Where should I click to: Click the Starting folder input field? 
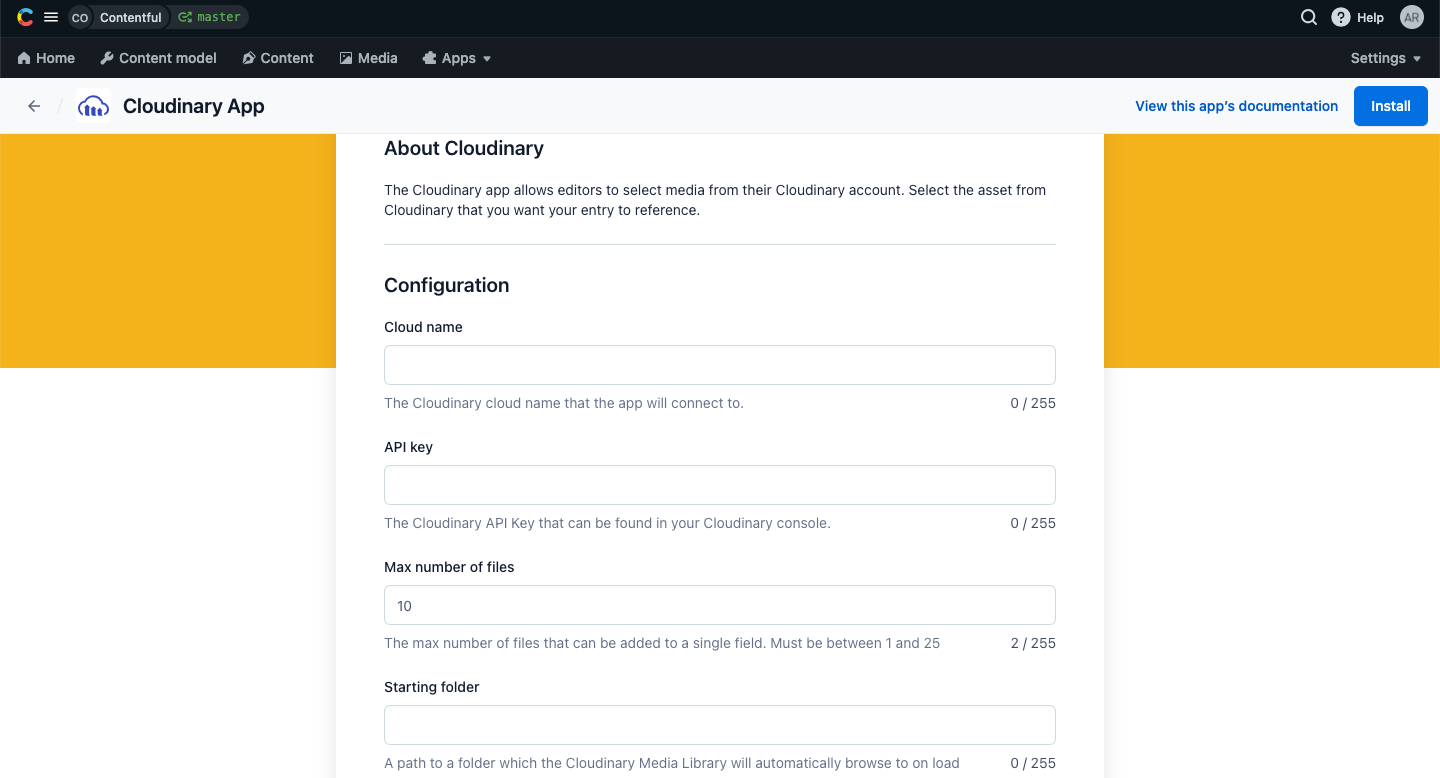pyautogui.click(x=720, y=725)
